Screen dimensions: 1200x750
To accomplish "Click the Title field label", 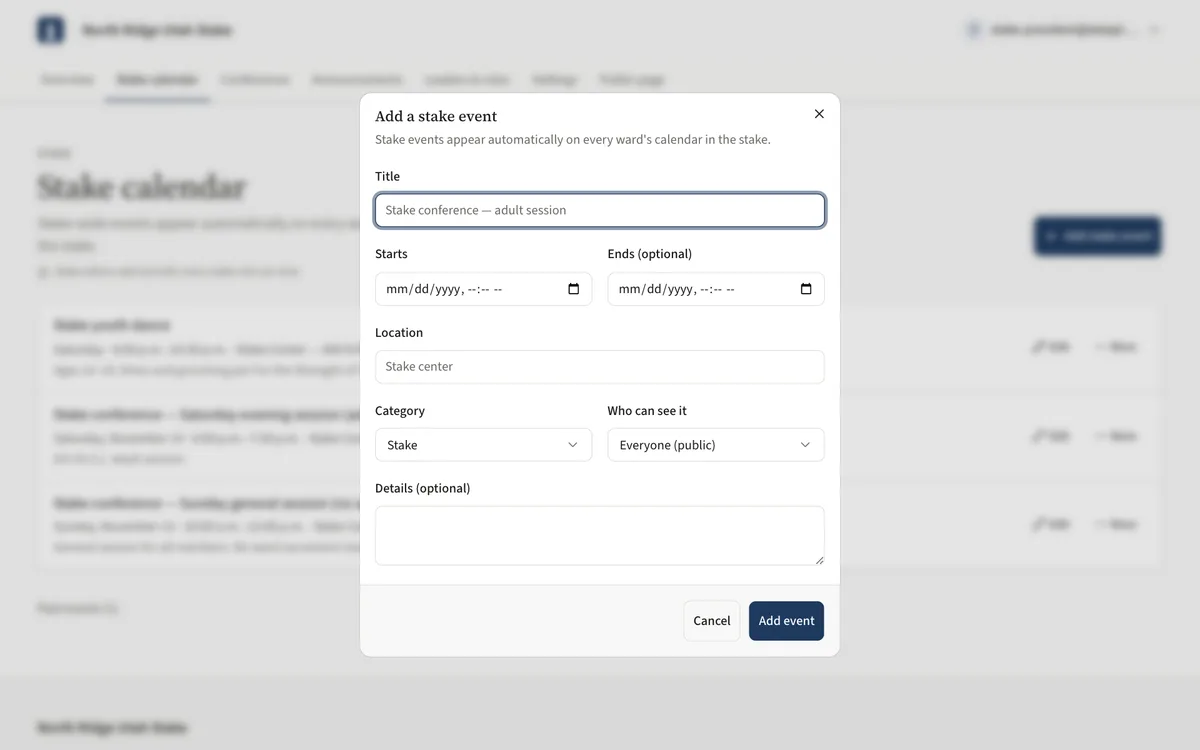I will pyautogui.click(x=387, y=176).
